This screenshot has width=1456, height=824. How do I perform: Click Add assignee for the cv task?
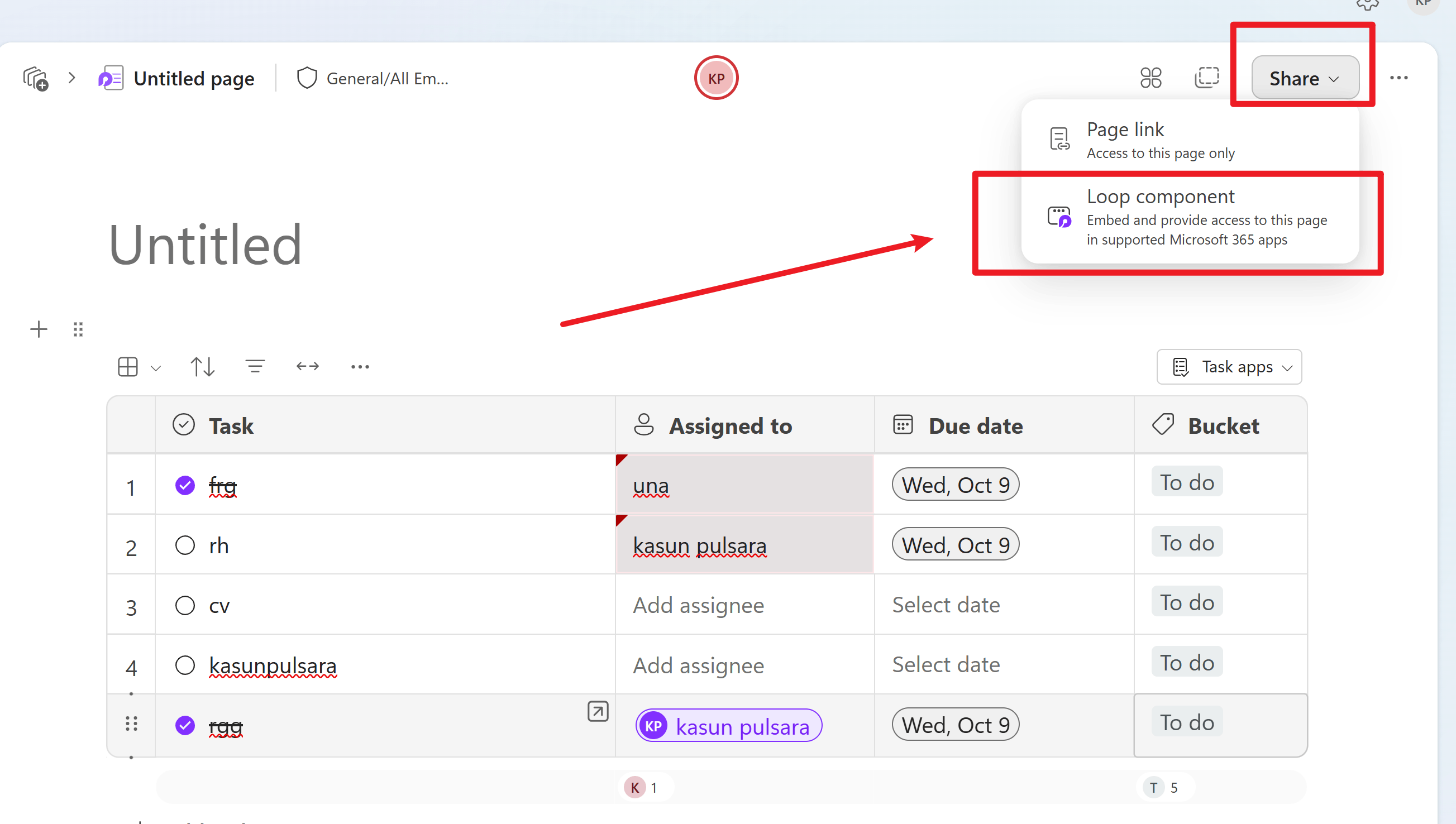point(698,606)
